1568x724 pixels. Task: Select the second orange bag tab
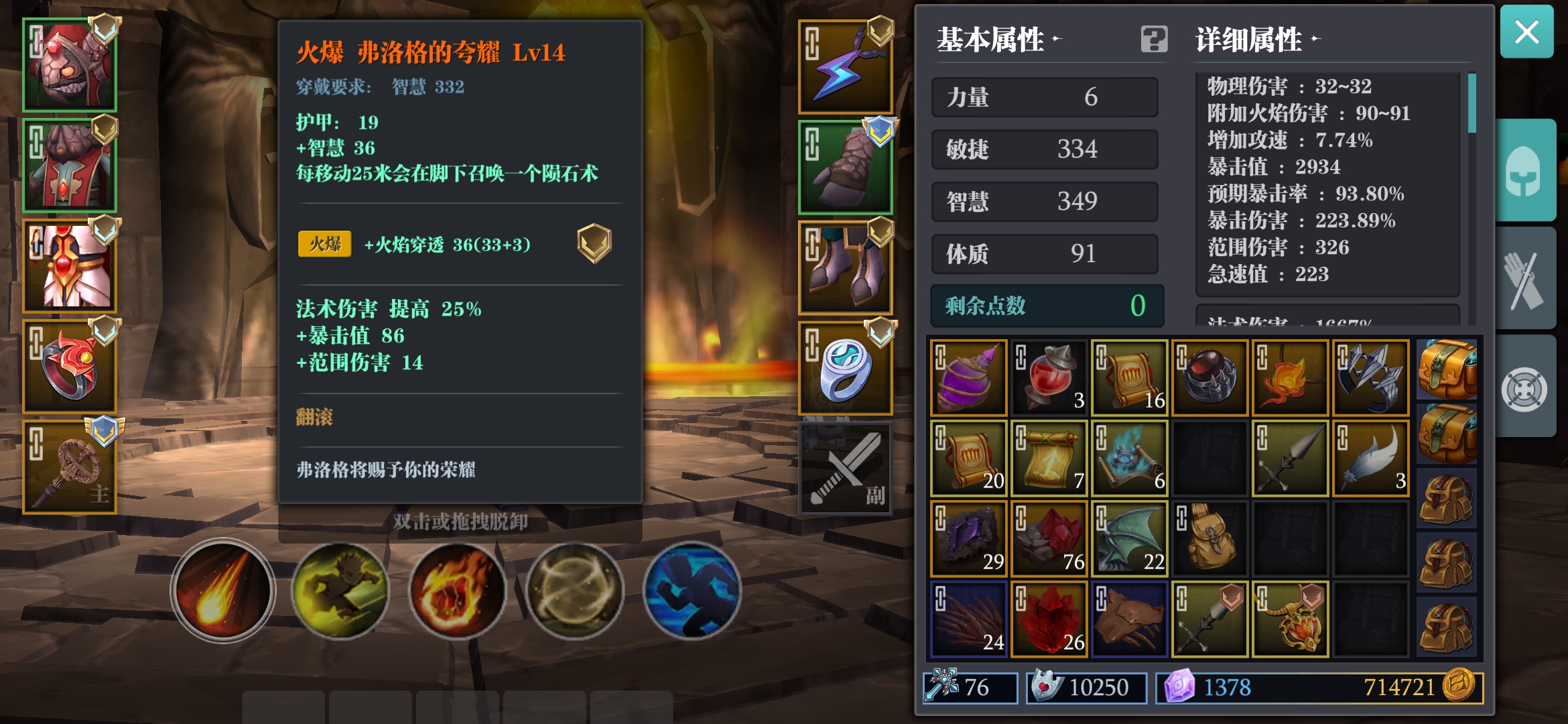tap(1447, 433)
